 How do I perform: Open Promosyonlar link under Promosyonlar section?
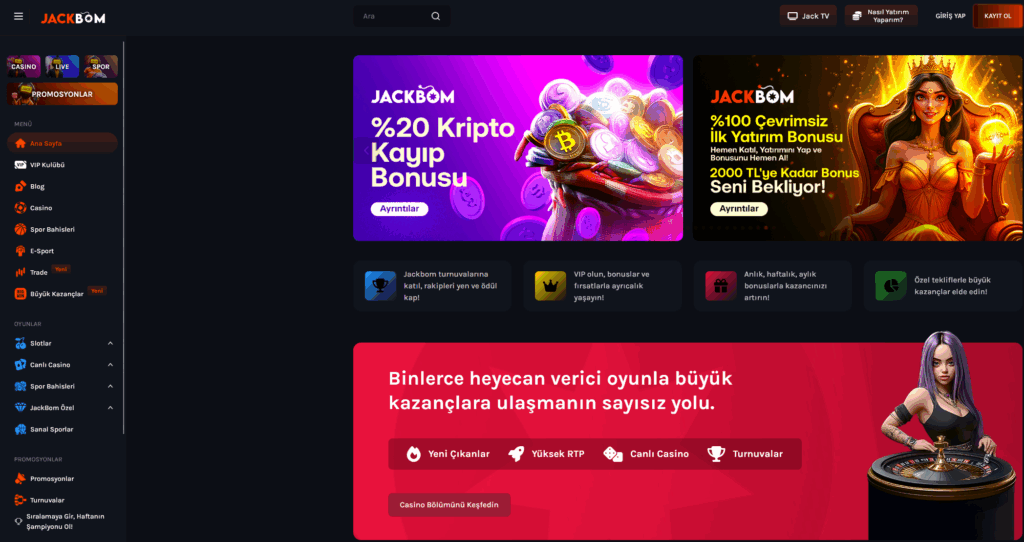click(63, 479)
